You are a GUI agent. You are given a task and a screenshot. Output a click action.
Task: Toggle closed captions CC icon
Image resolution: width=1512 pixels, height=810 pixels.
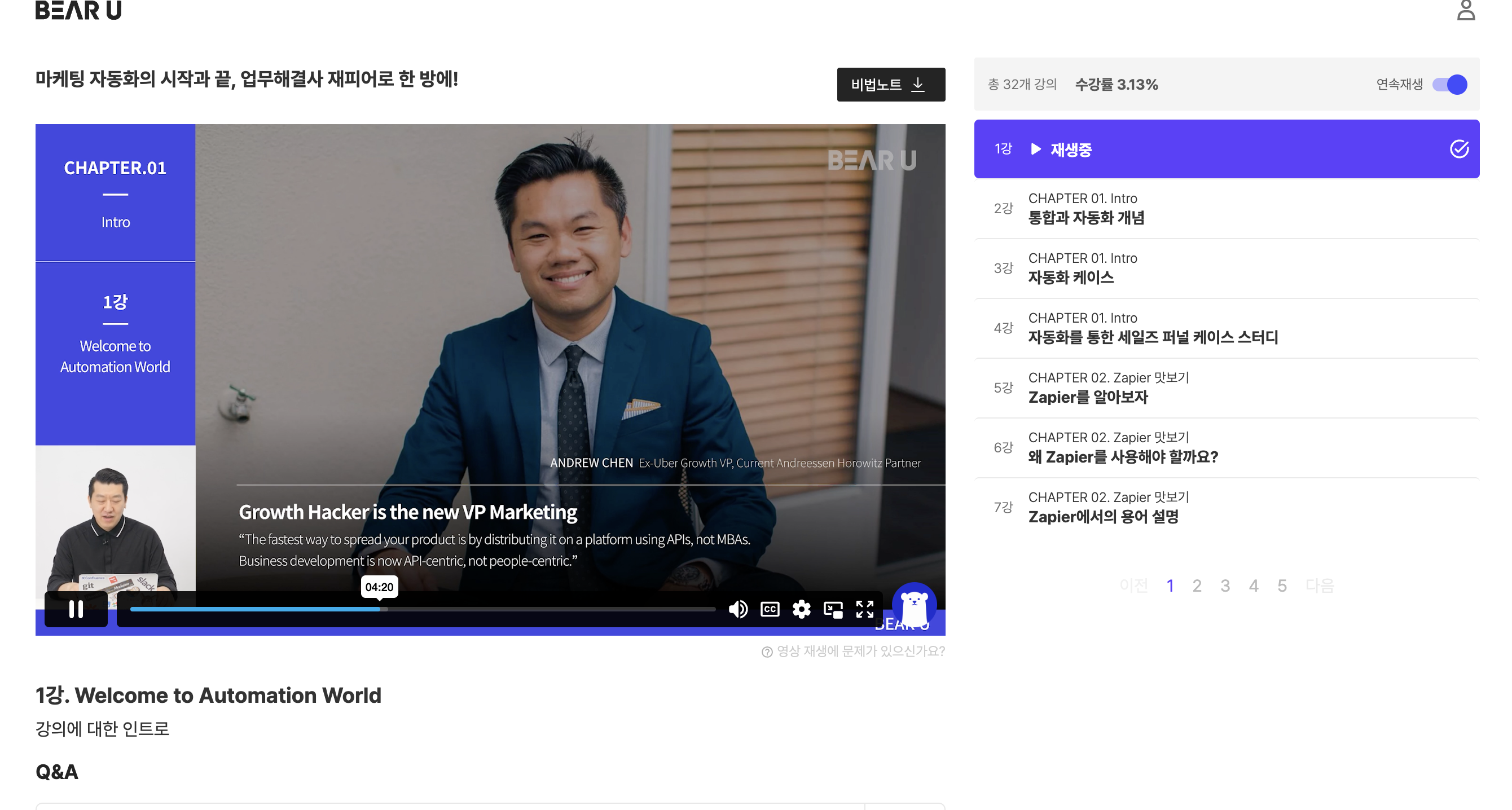tap(770, 609)
